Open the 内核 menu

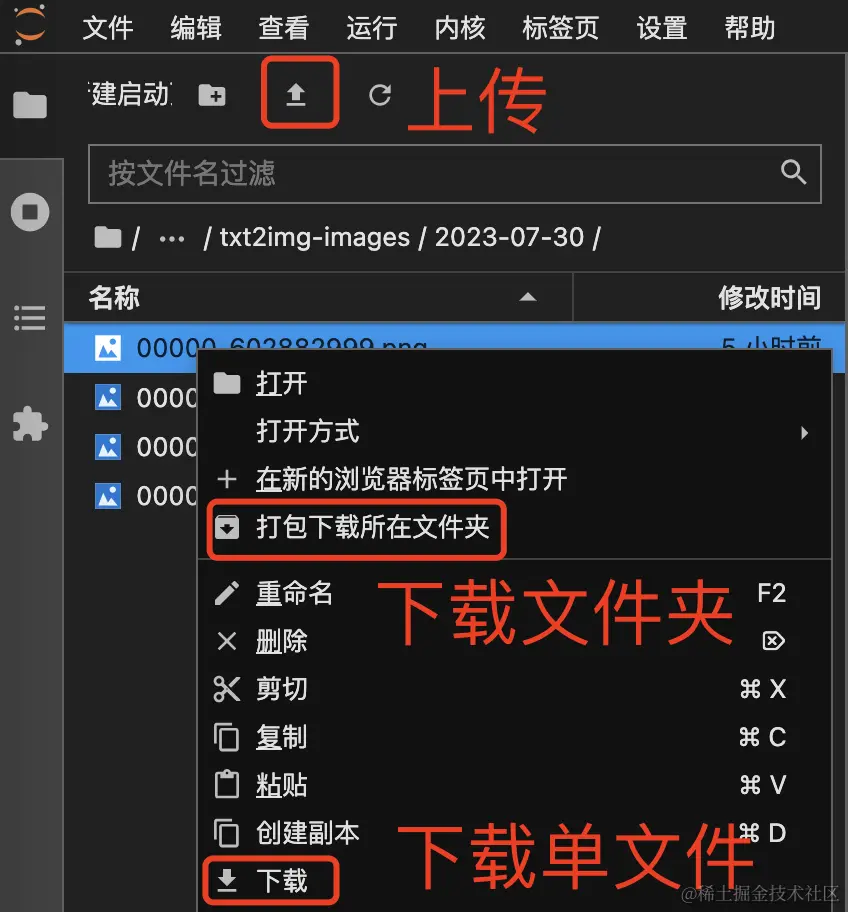[x=460, y=27]
